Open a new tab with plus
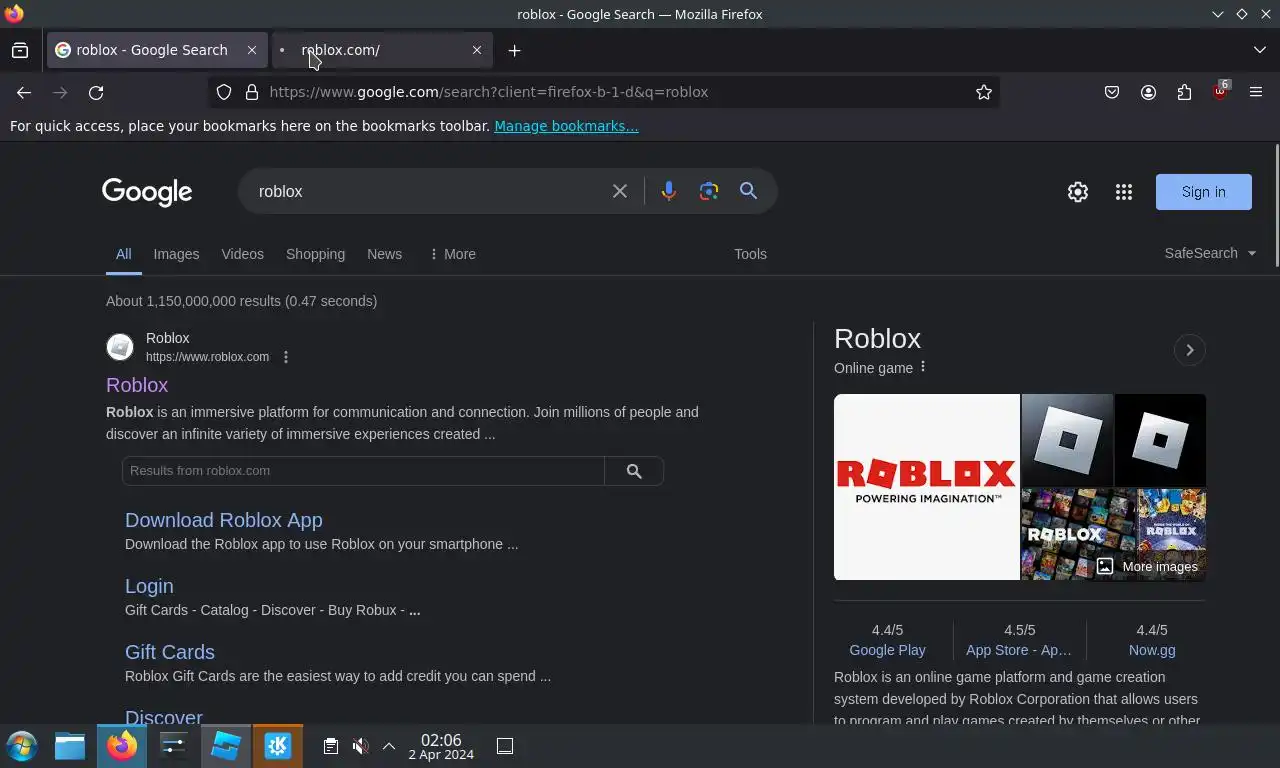This screenshot has height=768, width=1280. point(514,50)
